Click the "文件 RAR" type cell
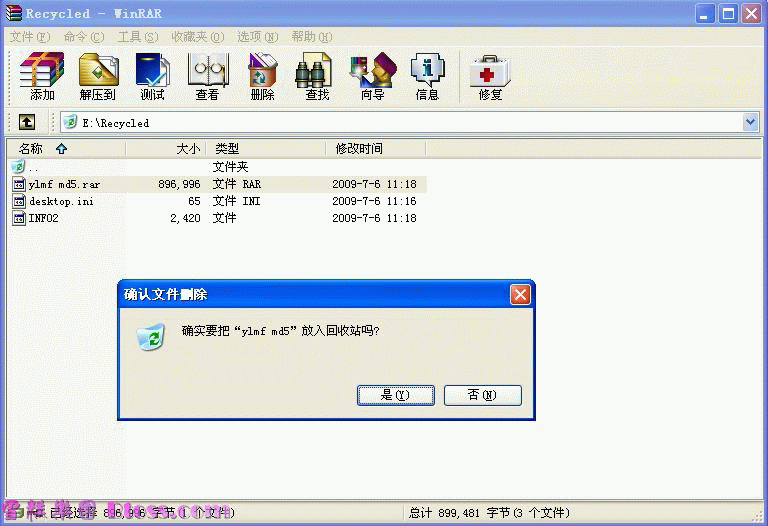Screen dimensions: 768x526 pyautogui.click(x=237, y=185)
